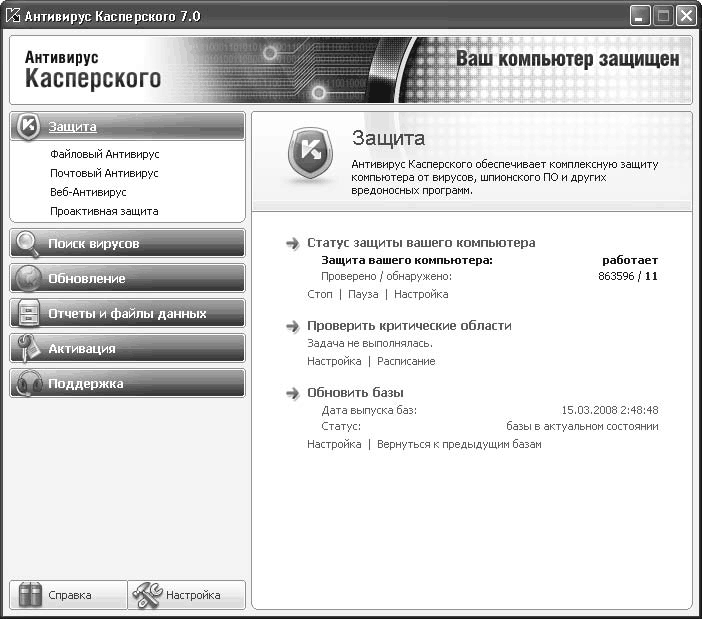
Task: Click the globe icon for Обновление
Action: click(x=28, y=278)
